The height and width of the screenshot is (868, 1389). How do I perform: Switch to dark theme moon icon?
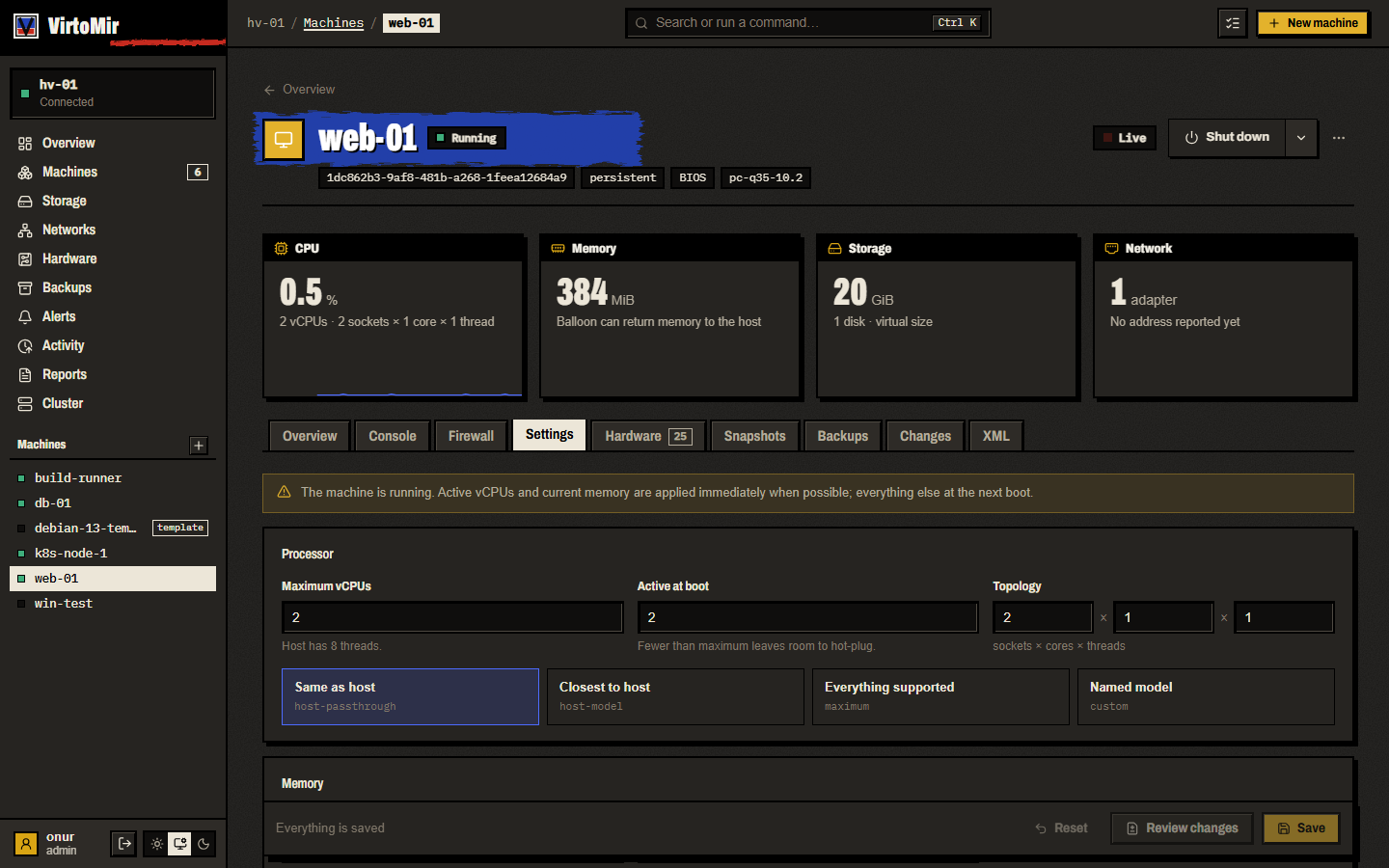pyautogui.click(x=204, y=844)
